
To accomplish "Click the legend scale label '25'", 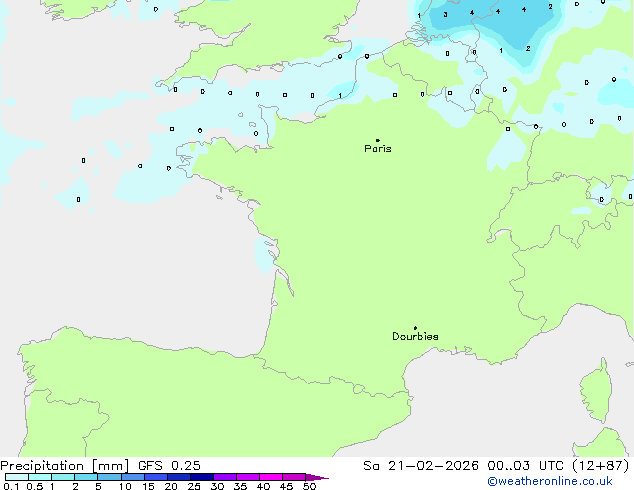I will [194, 486].
